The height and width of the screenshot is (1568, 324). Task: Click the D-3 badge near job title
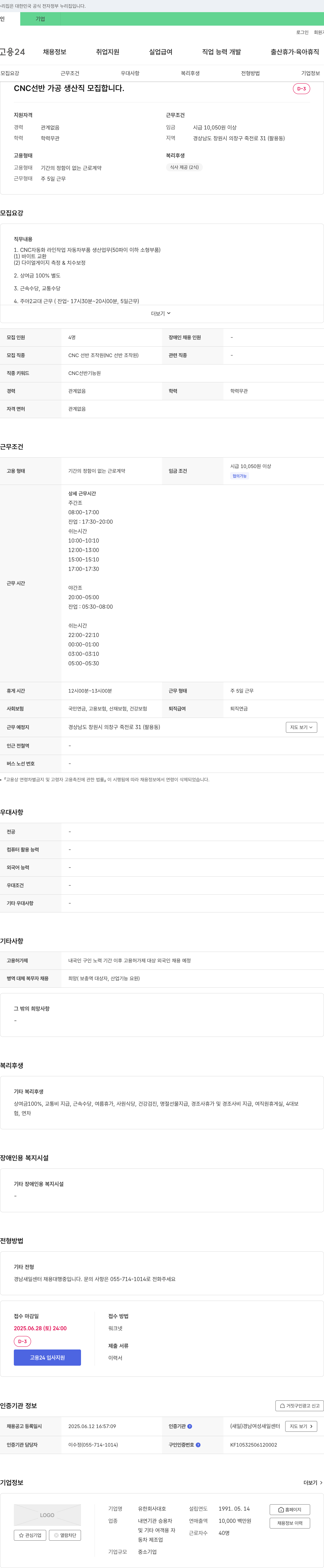(x=301, y=89)
